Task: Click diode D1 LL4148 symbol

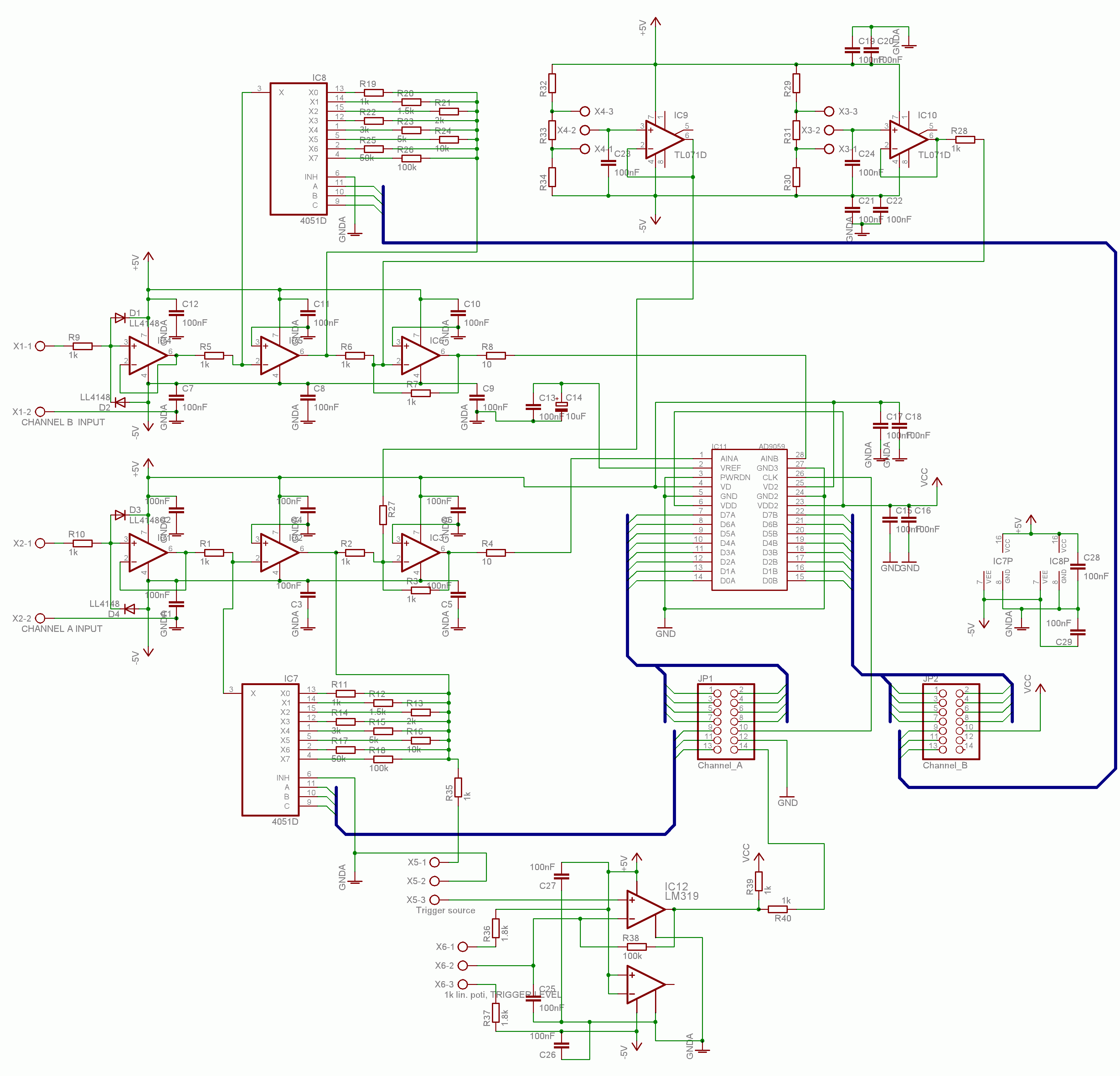Action: click(x=120, y=318)
